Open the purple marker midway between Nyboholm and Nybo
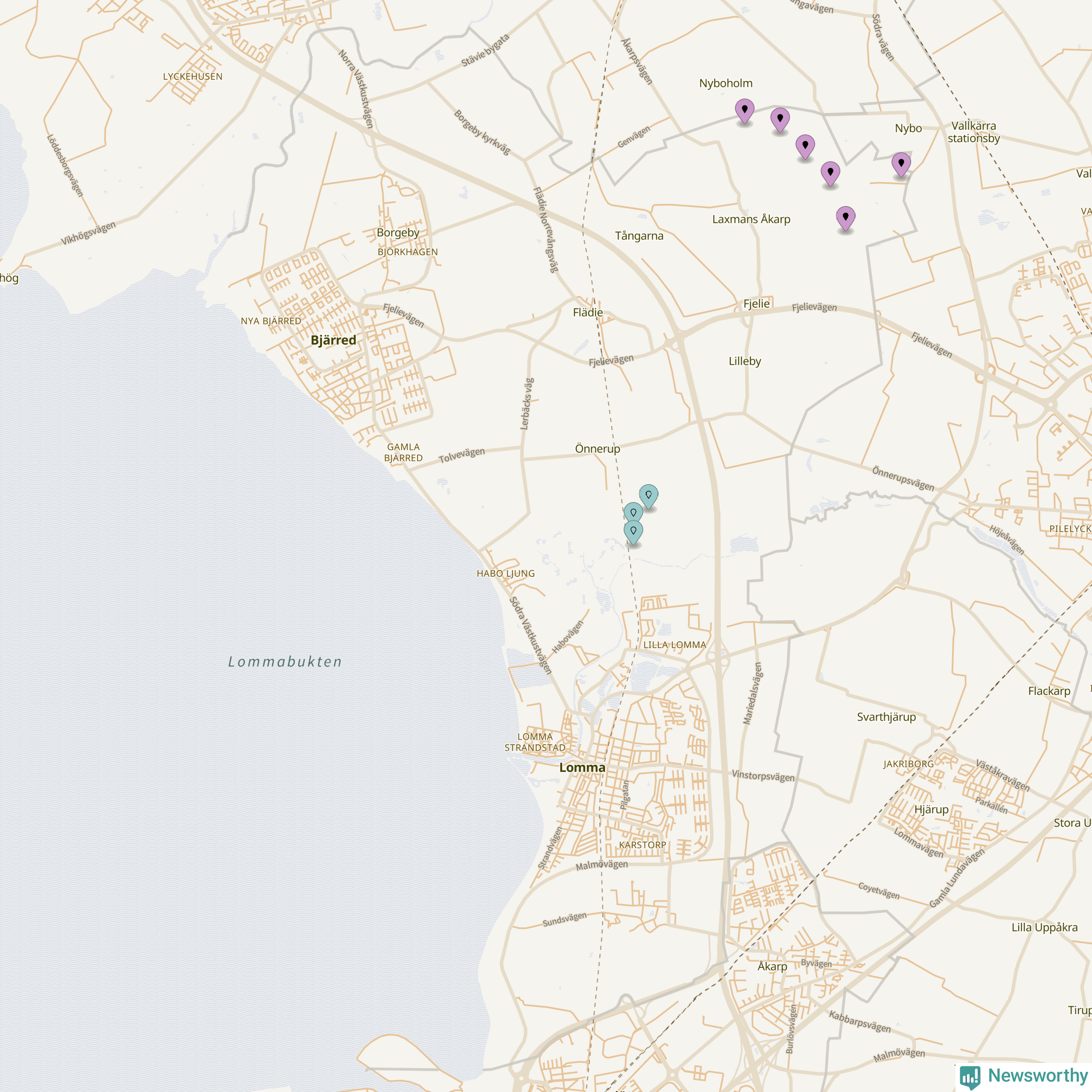The height and width of the screenshot is (1092, 1092). (x=805, y=147)
